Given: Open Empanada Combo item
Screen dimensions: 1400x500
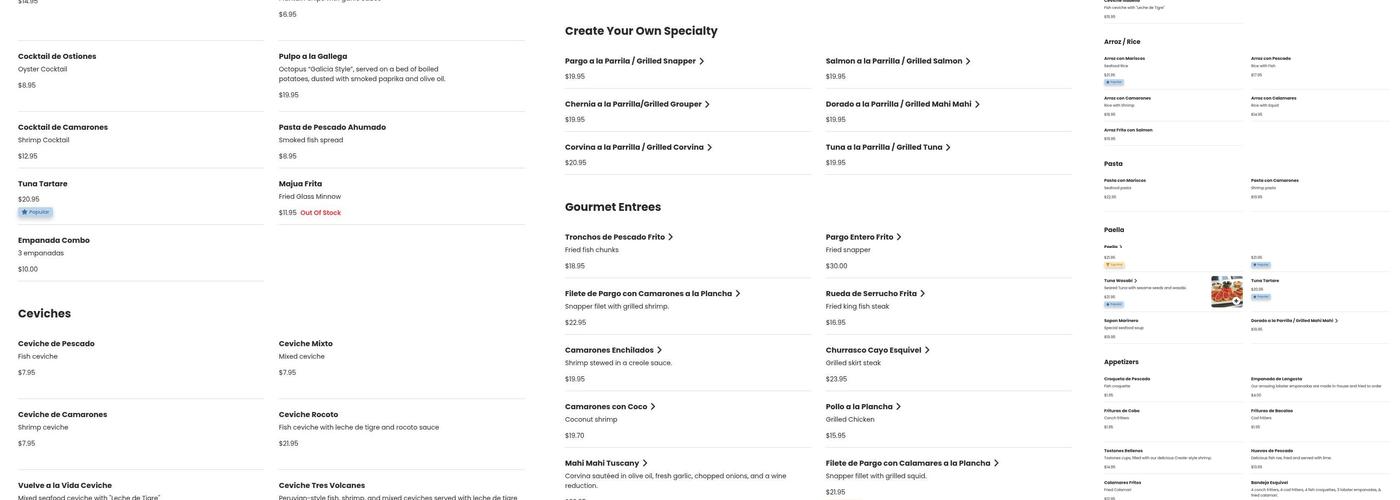Looking at the screenshot, I should pos(54,240).
